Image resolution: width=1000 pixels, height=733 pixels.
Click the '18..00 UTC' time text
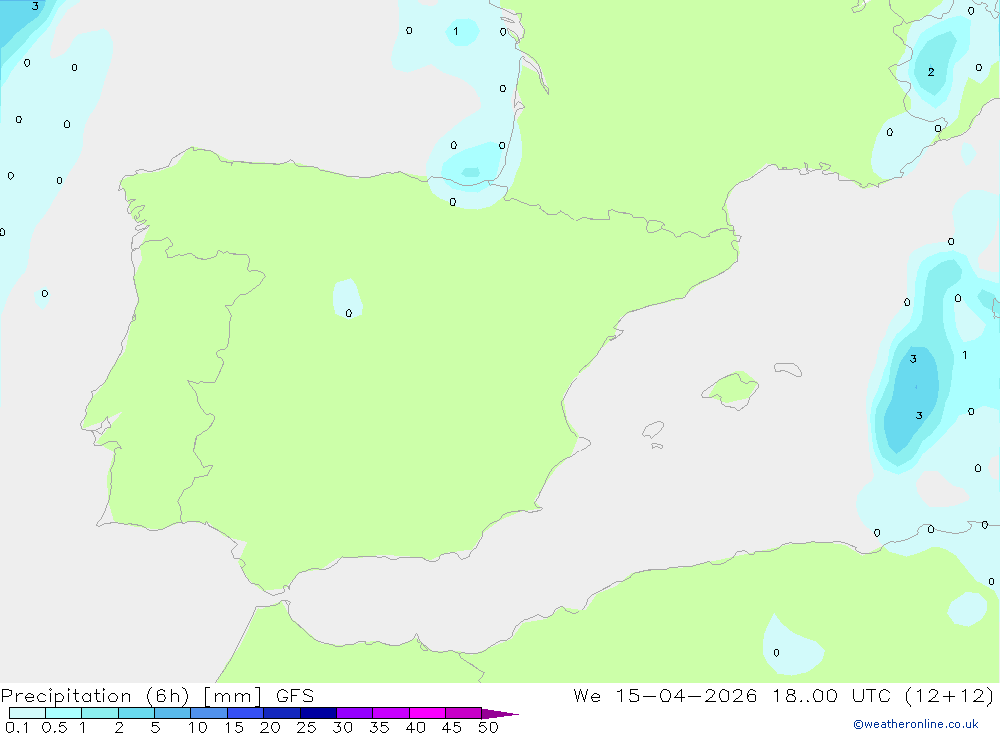pyautogui.click(x=832, y=695)
